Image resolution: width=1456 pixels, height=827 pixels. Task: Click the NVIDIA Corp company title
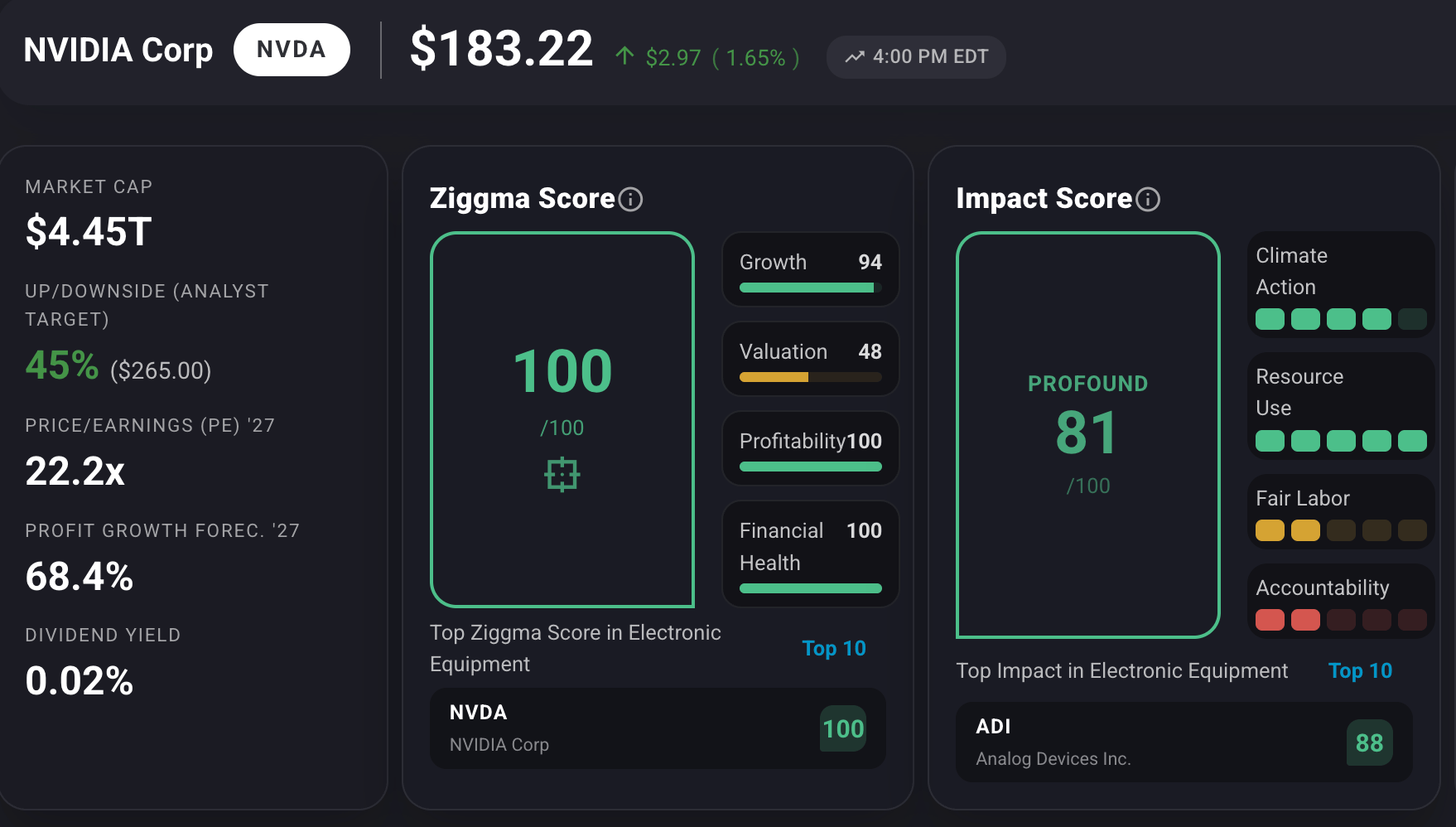tap(118, 50)
